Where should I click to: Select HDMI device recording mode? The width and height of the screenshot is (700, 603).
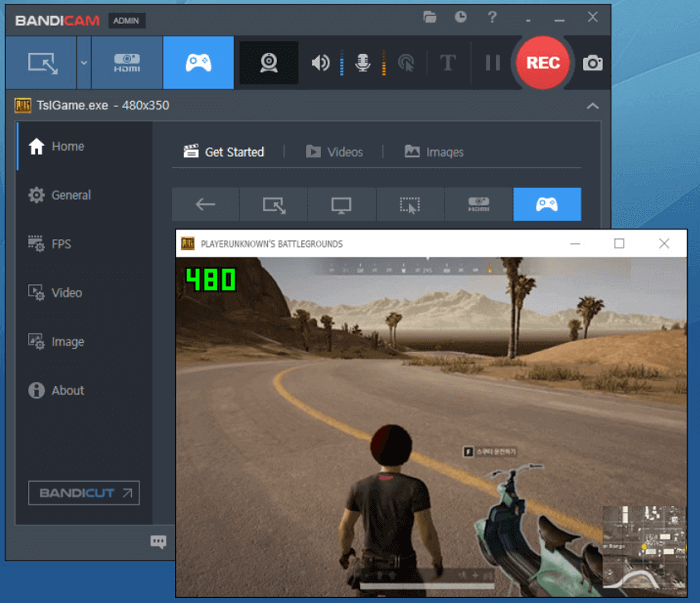pos(127,62)
